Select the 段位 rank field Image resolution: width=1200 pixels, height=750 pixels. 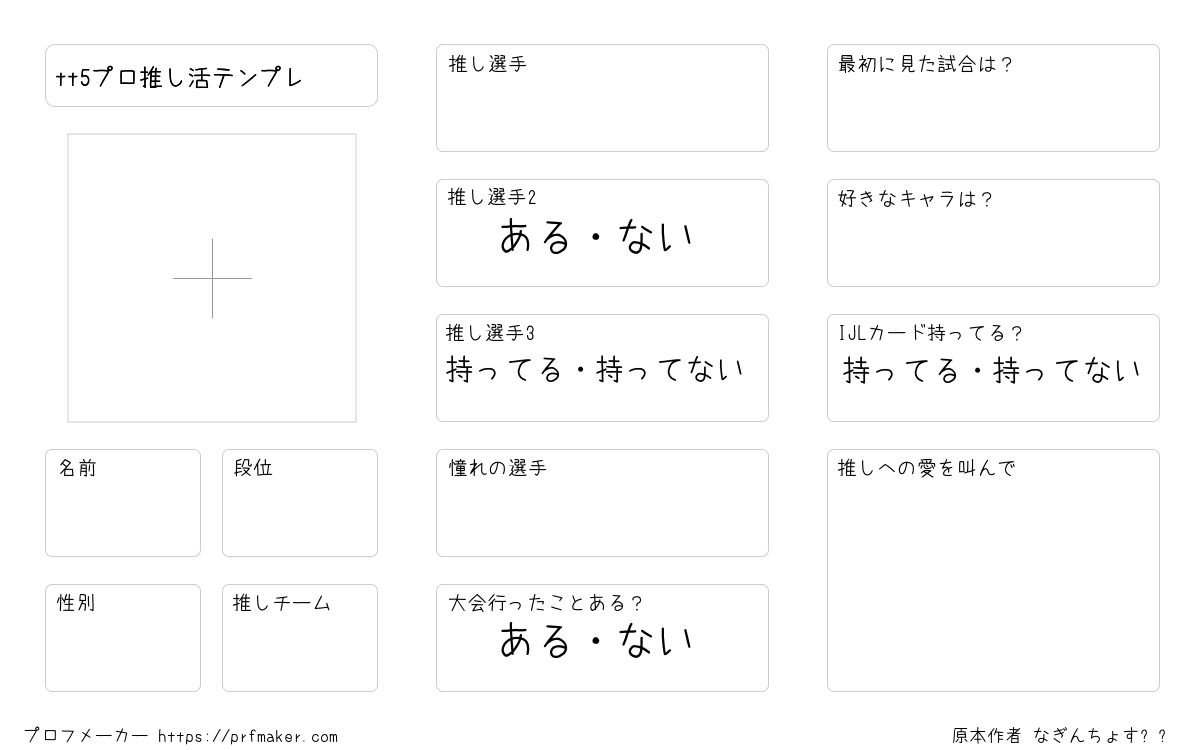pos(300,503)
